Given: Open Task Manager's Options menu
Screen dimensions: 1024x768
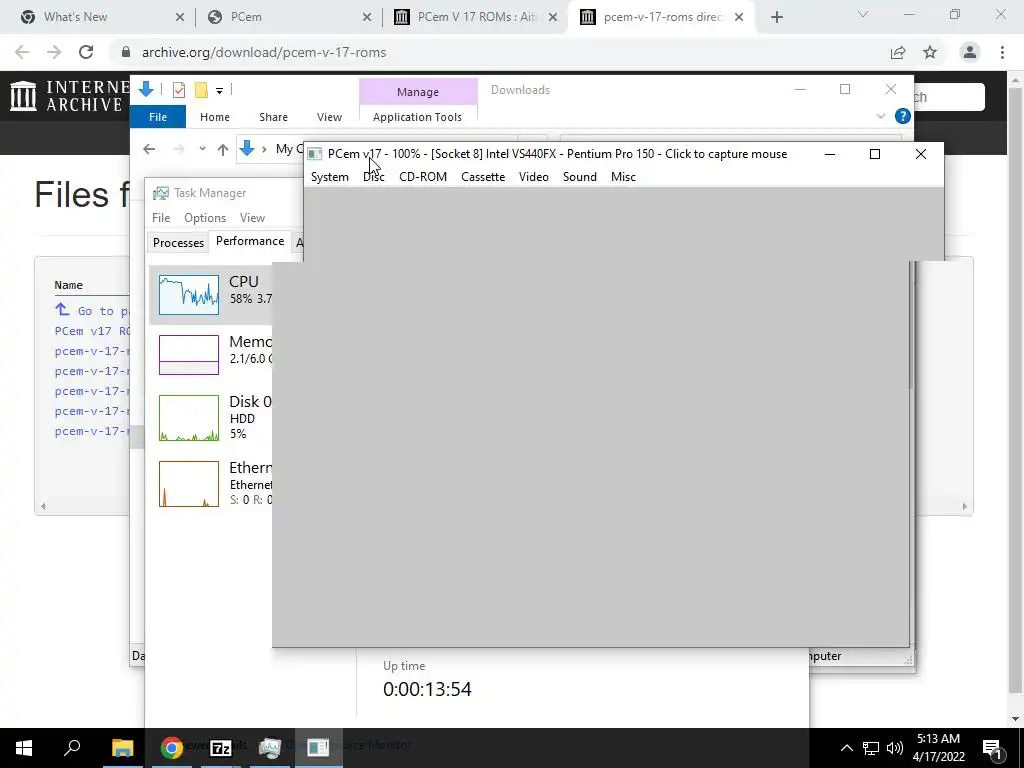Looking at the screenshot, I should coord(204,218).
